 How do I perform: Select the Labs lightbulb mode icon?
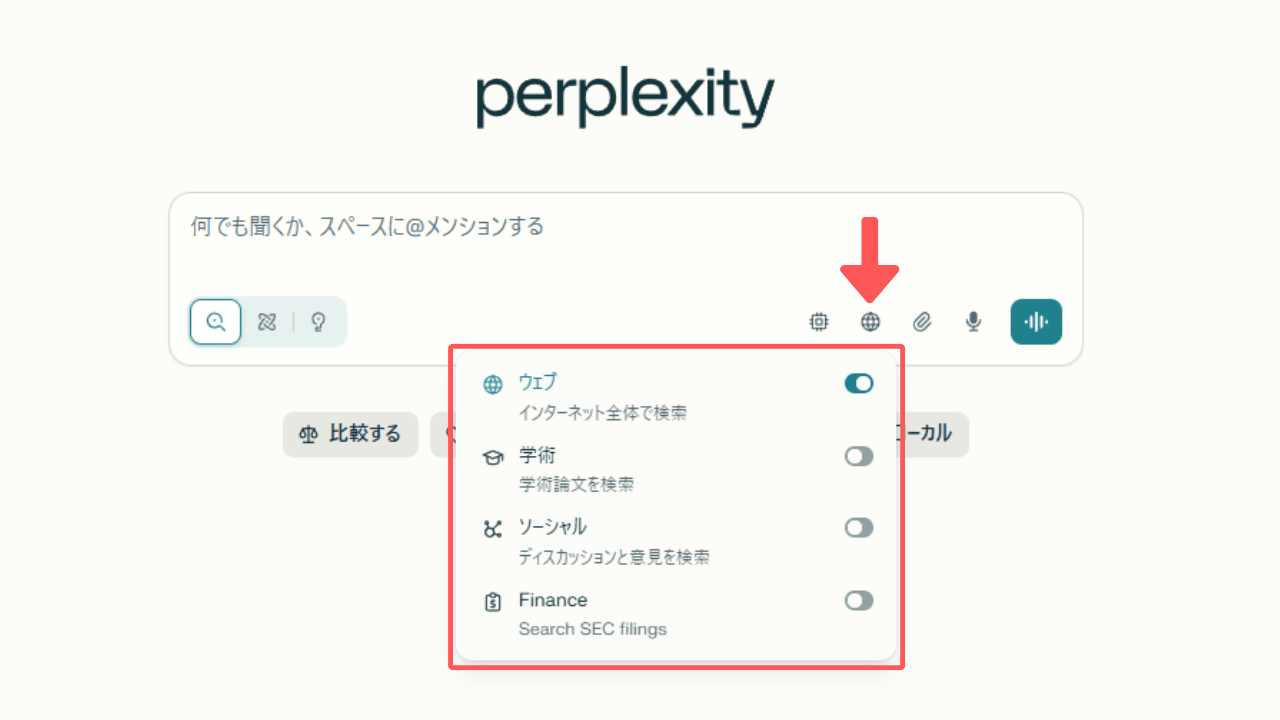318,322
